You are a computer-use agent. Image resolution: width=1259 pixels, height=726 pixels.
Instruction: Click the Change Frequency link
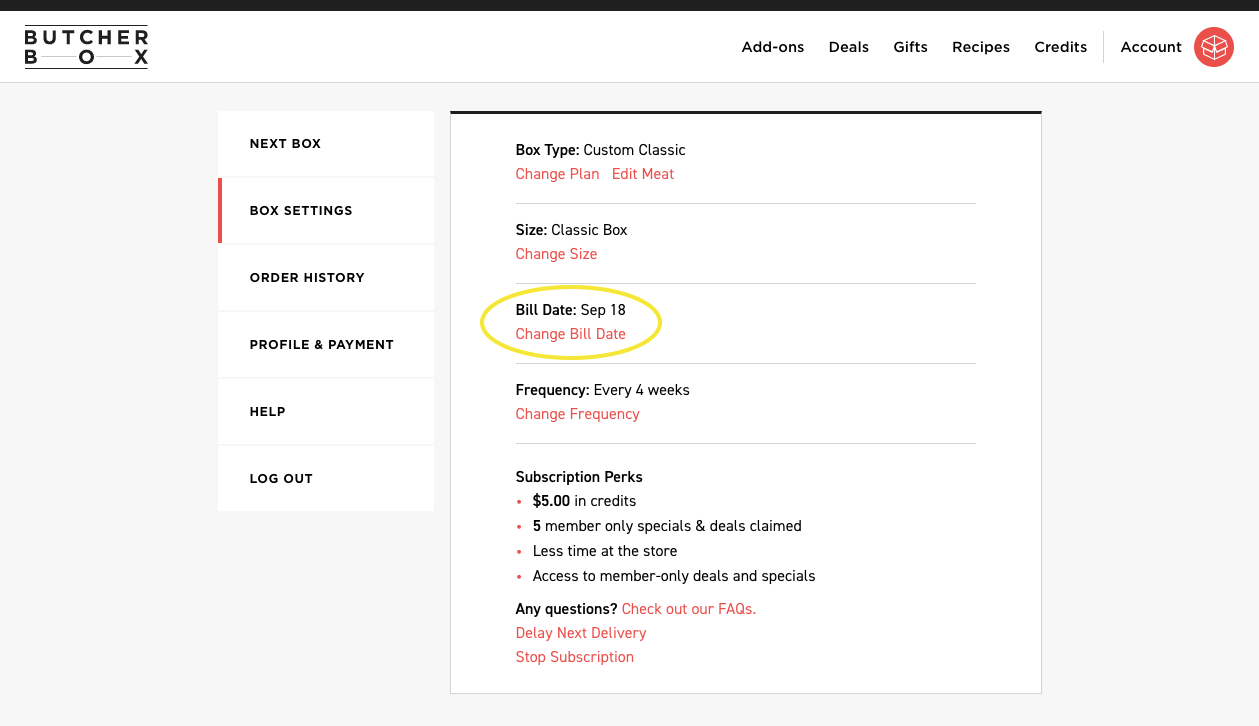tap(577, 414)
